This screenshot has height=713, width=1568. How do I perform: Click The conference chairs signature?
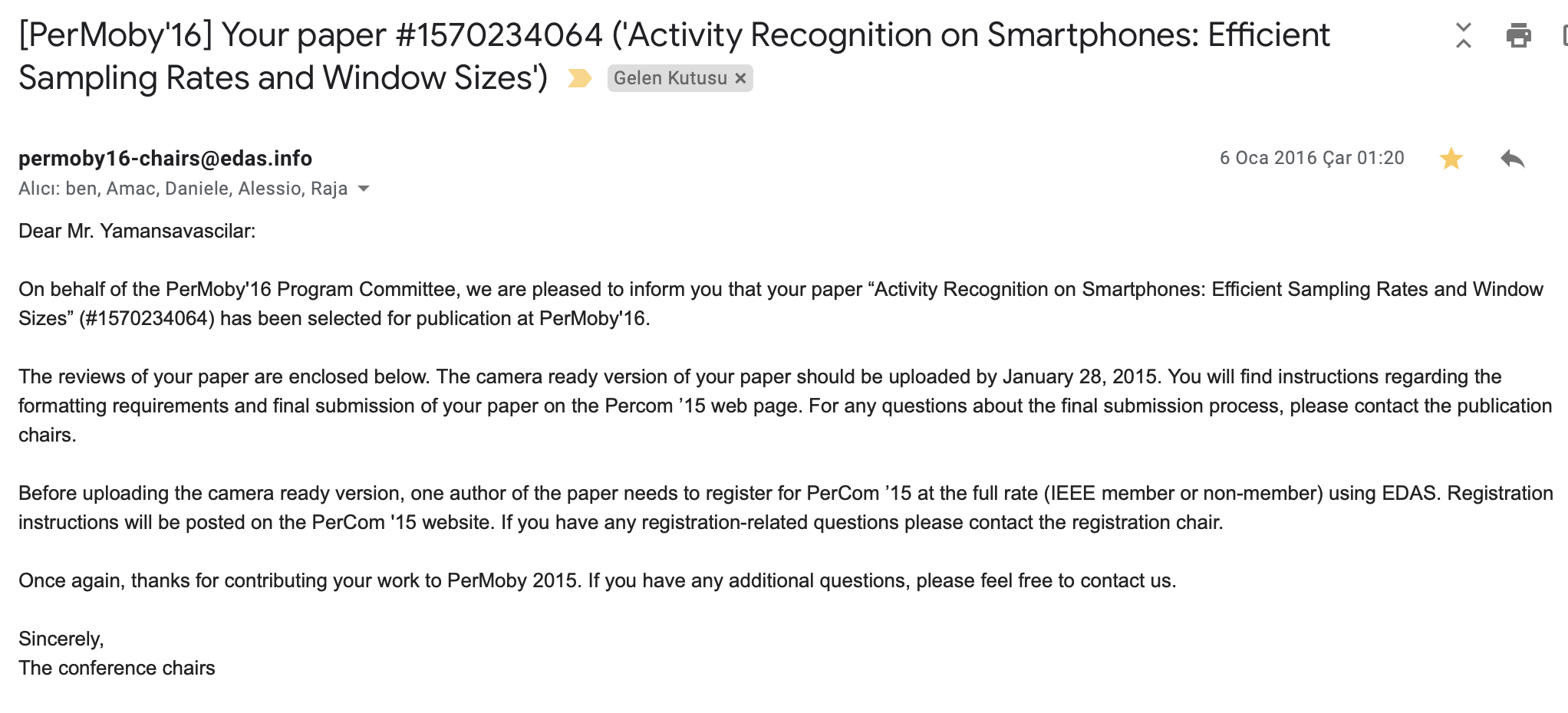pos(117,668)
